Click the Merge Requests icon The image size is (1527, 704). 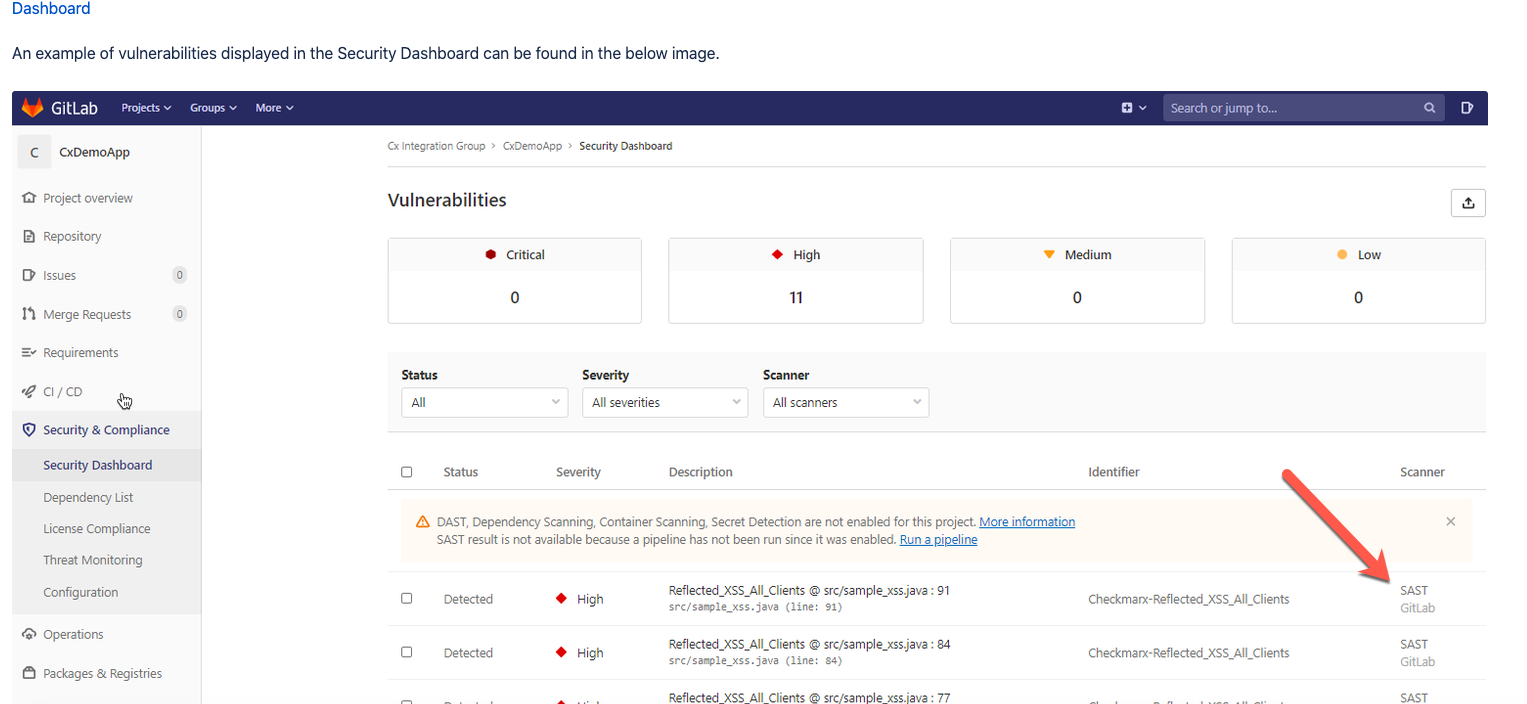(29, 314)
